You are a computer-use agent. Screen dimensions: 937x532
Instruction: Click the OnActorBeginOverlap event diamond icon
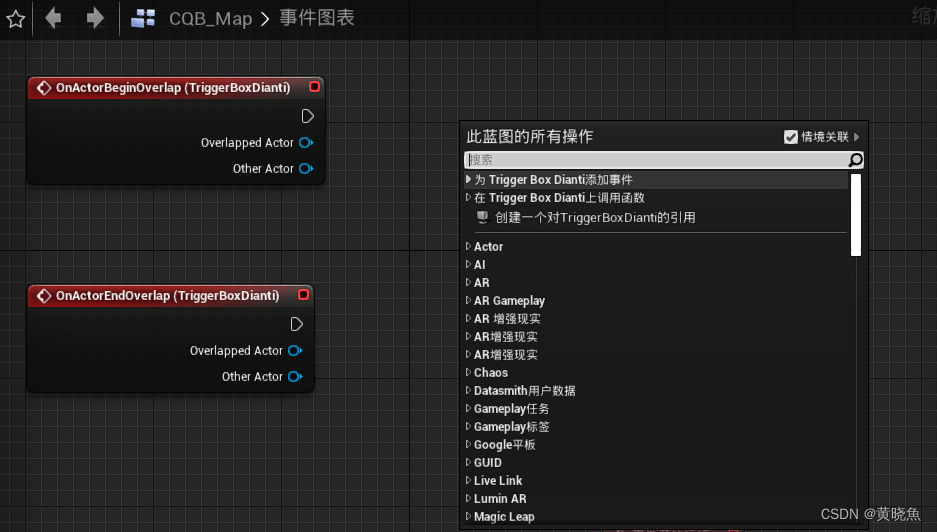(44, 88)
